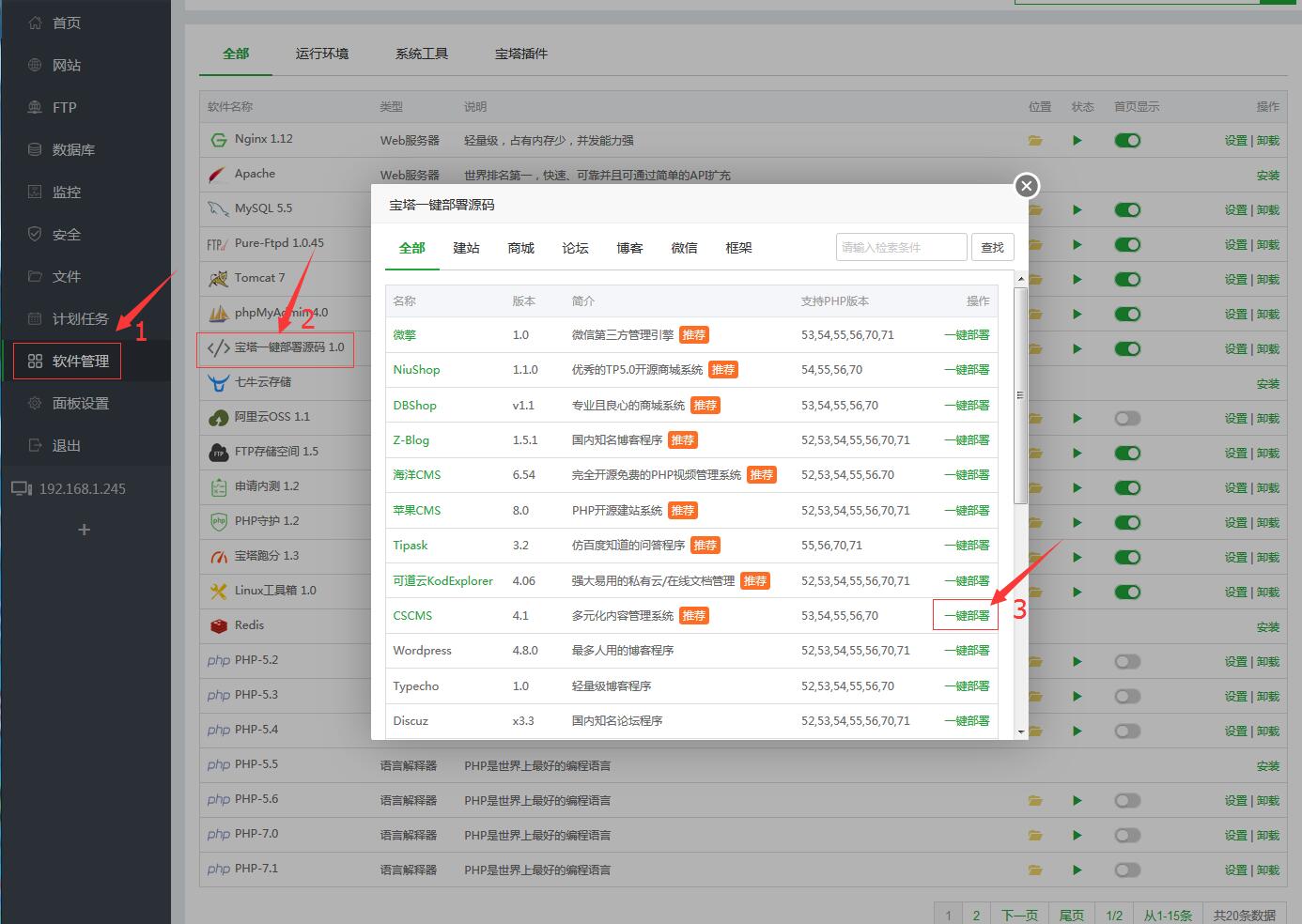Enable homepage display for PHP-5.2
The width and height of the screenshot is (1302, 924).
tap(1127, 662)
